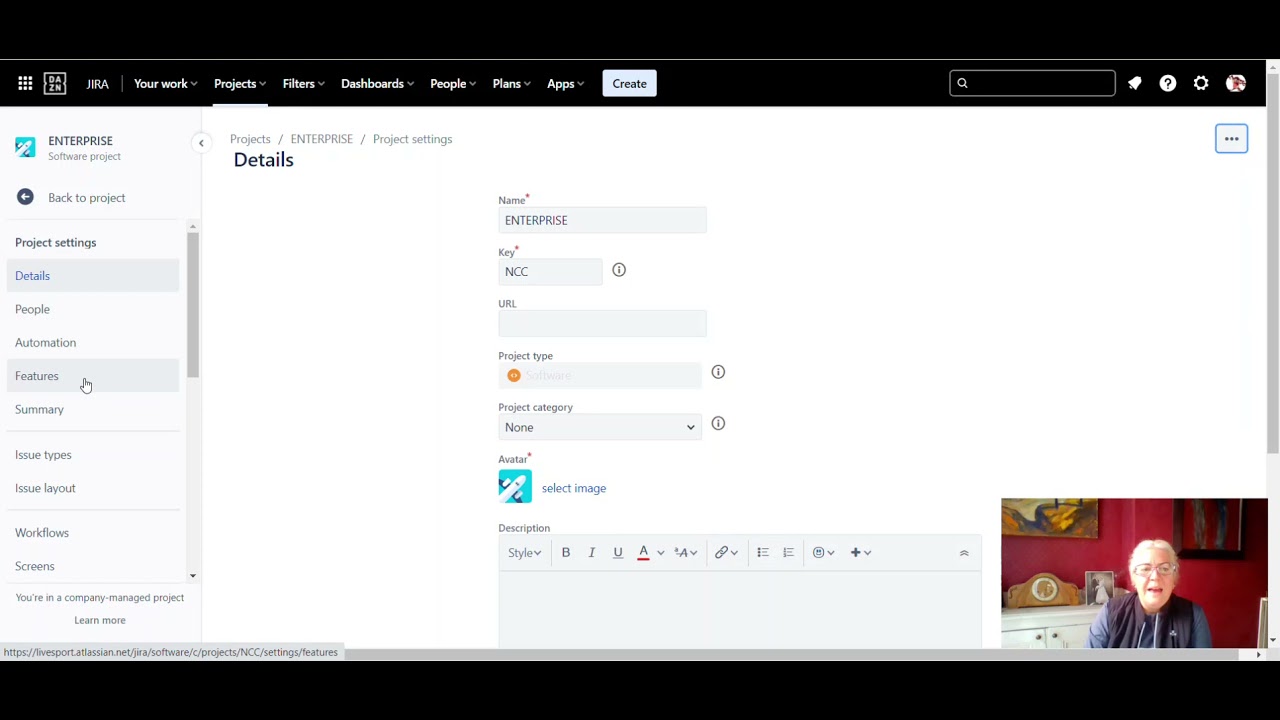Show info for Project category field

(718, 423)
